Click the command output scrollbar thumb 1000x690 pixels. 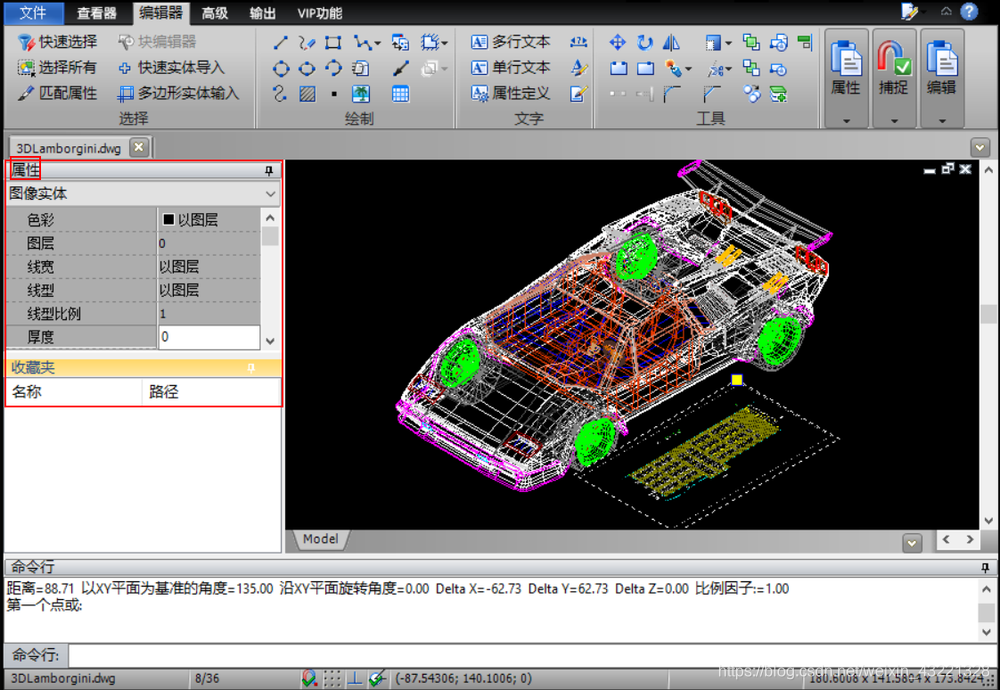tap(987, 612)
